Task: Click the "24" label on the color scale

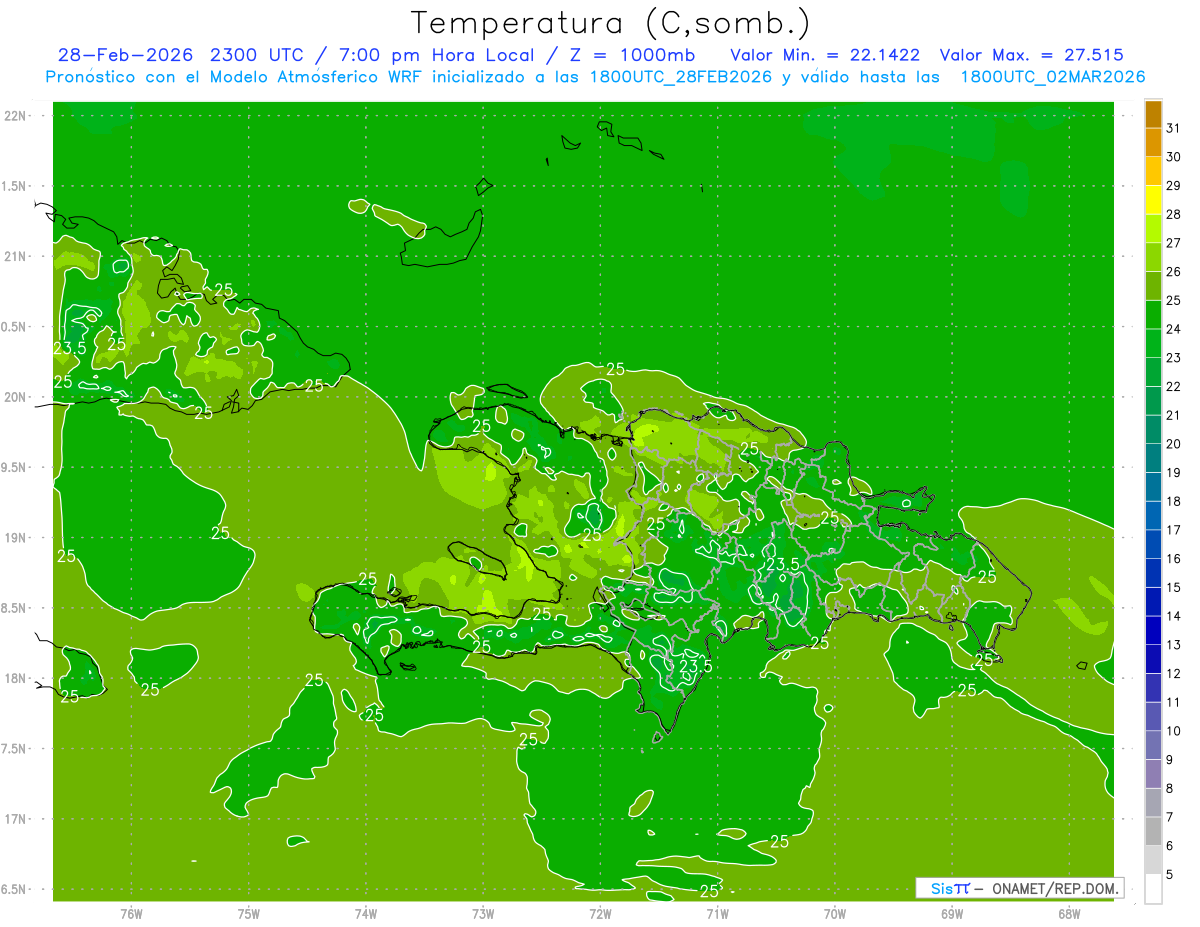Action: 1174,329
